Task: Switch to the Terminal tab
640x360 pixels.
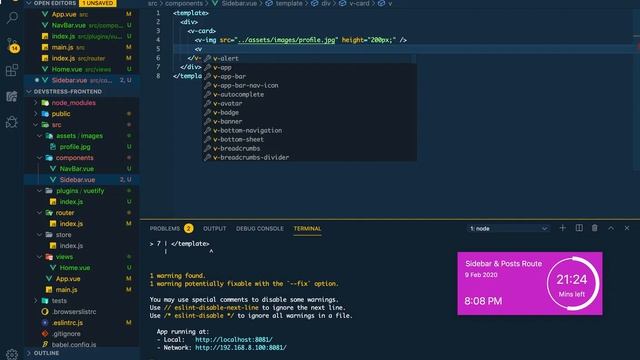Action: pyautogui.click(x=307, y=229)
